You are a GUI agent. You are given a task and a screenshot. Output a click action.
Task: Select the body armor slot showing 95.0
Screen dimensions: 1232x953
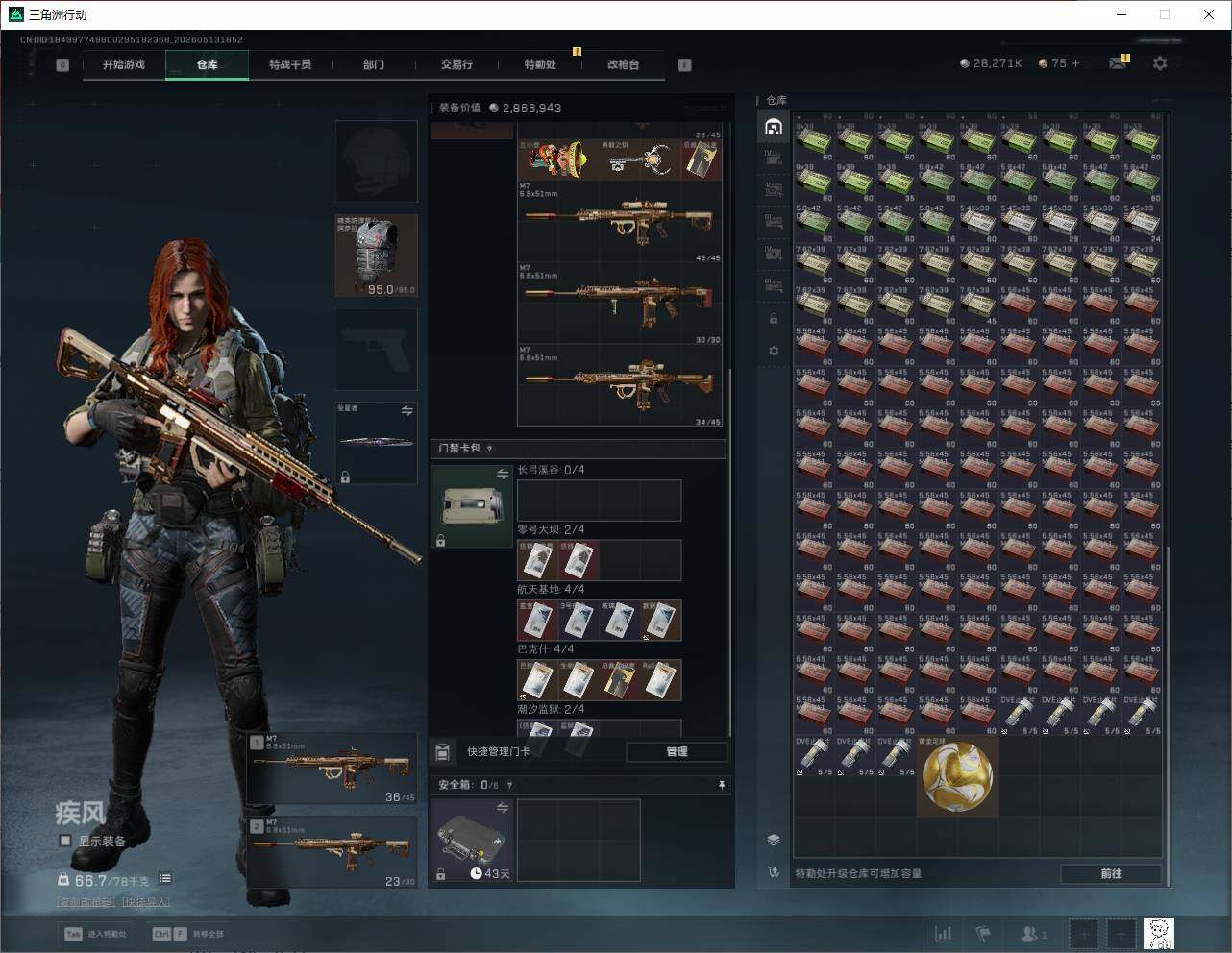pos(377,256)
